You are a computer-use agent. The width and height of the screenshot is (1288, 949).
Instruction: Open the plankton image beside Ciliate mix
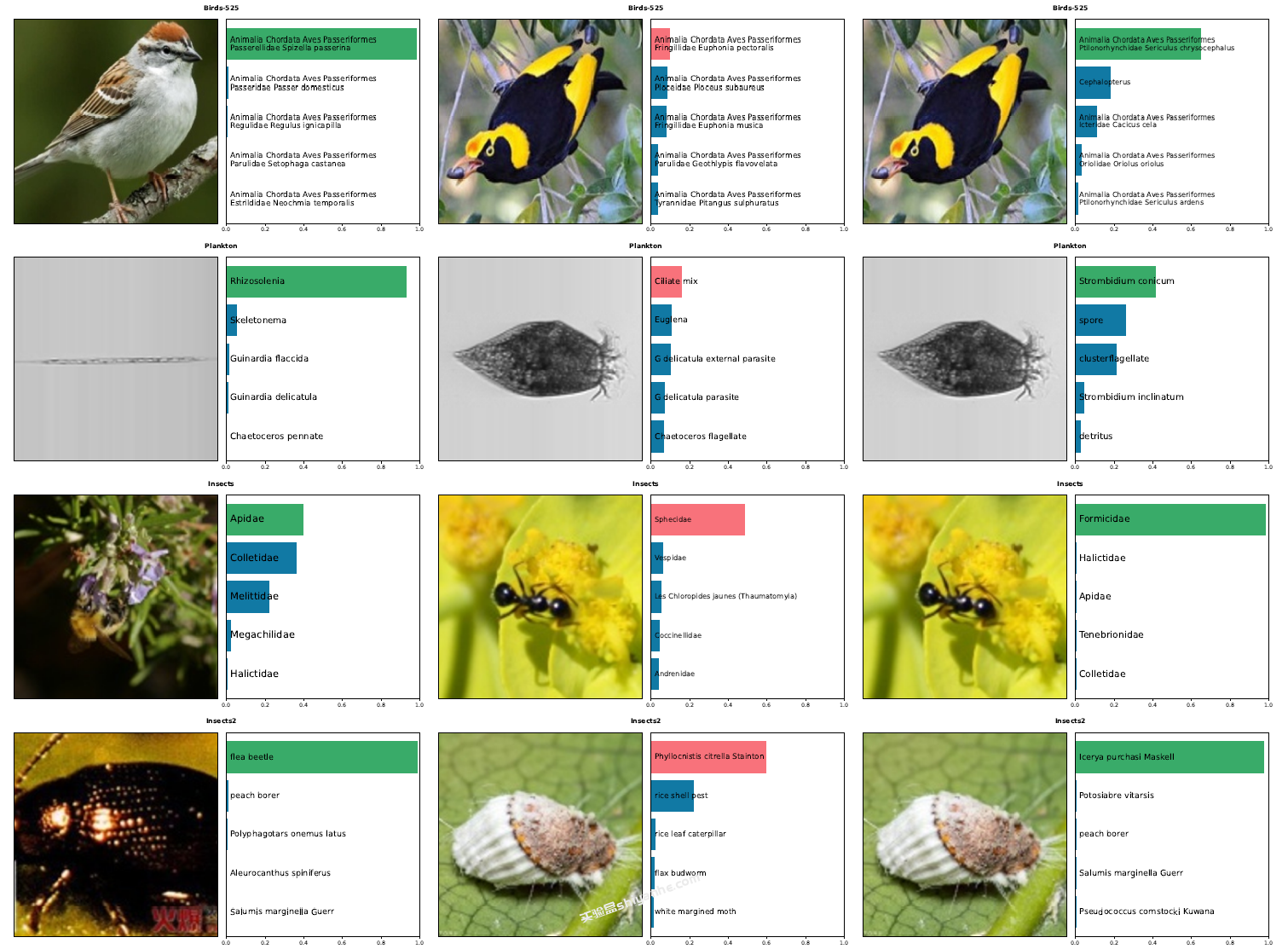(540, 359)
